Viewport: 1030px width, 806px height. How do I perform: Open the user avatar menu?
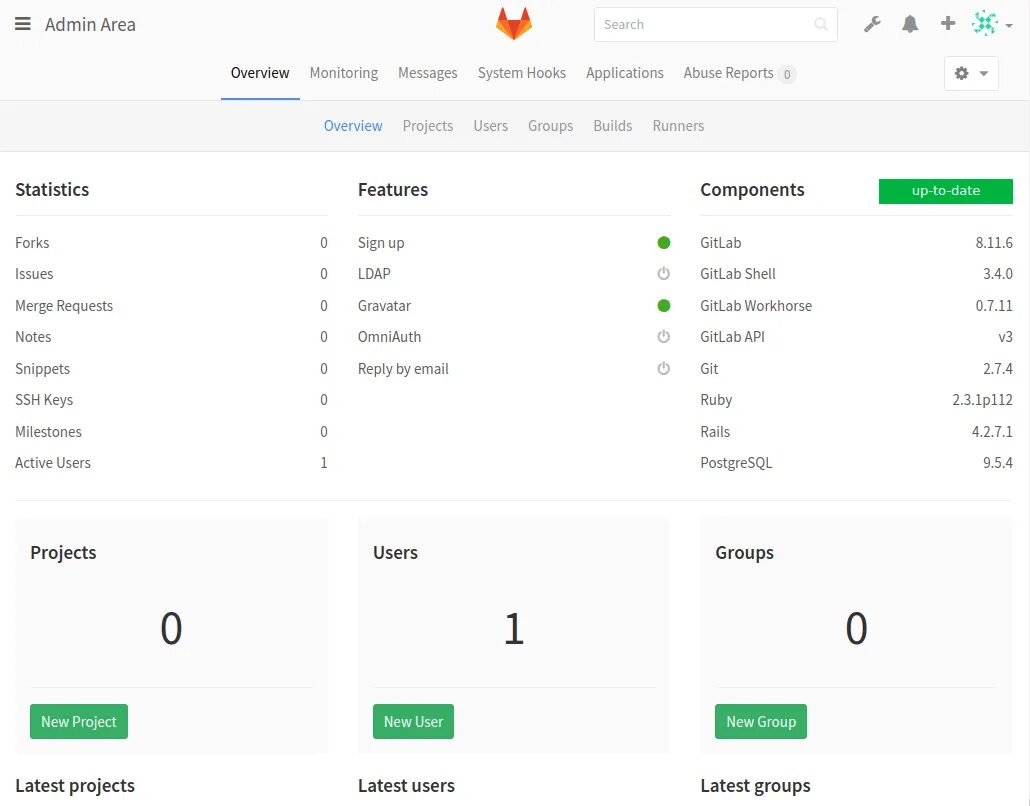[991, 24]
